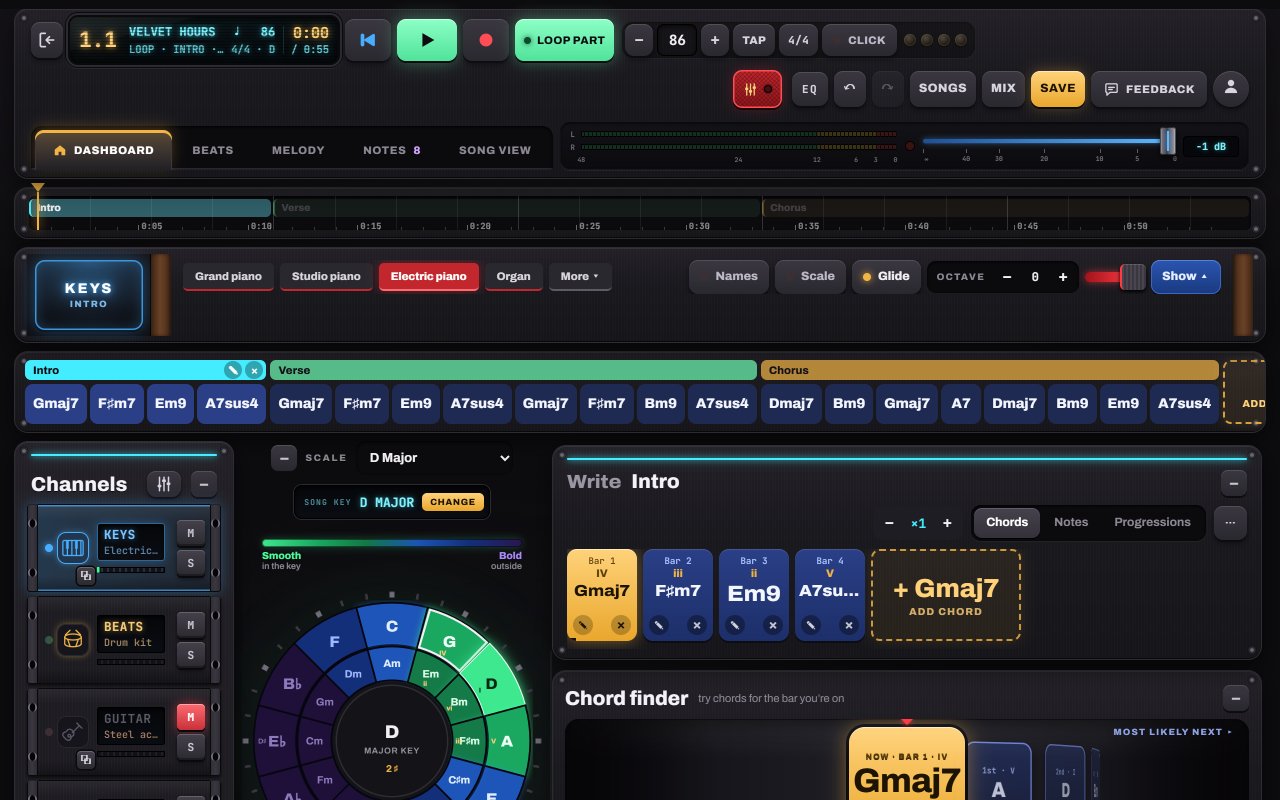The height and width of the screenshot is (800, 1280).
Task: Collapse the Chord finder panel
Action: point(1236,698)
